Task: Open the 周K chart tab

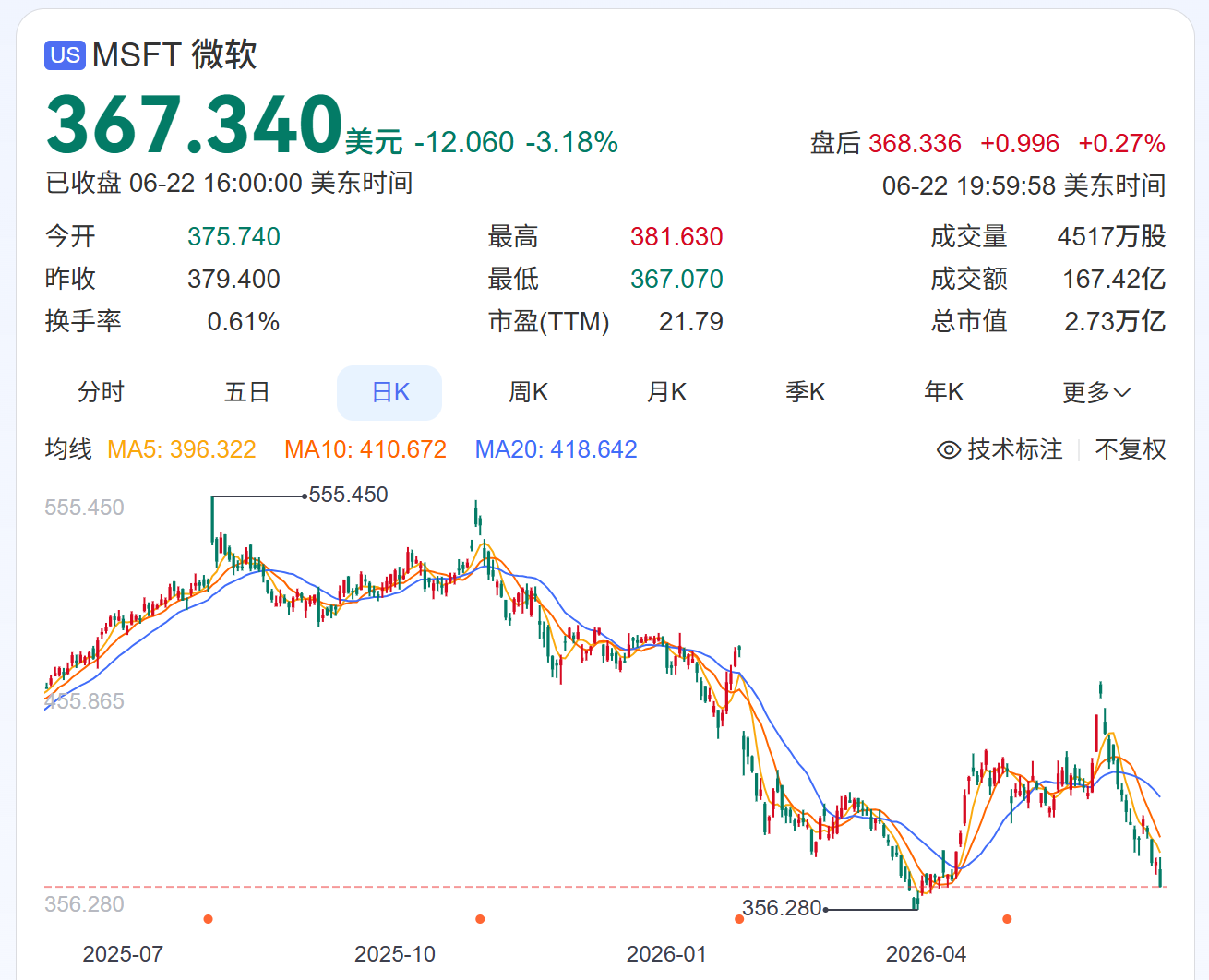Action: (529, 392)
